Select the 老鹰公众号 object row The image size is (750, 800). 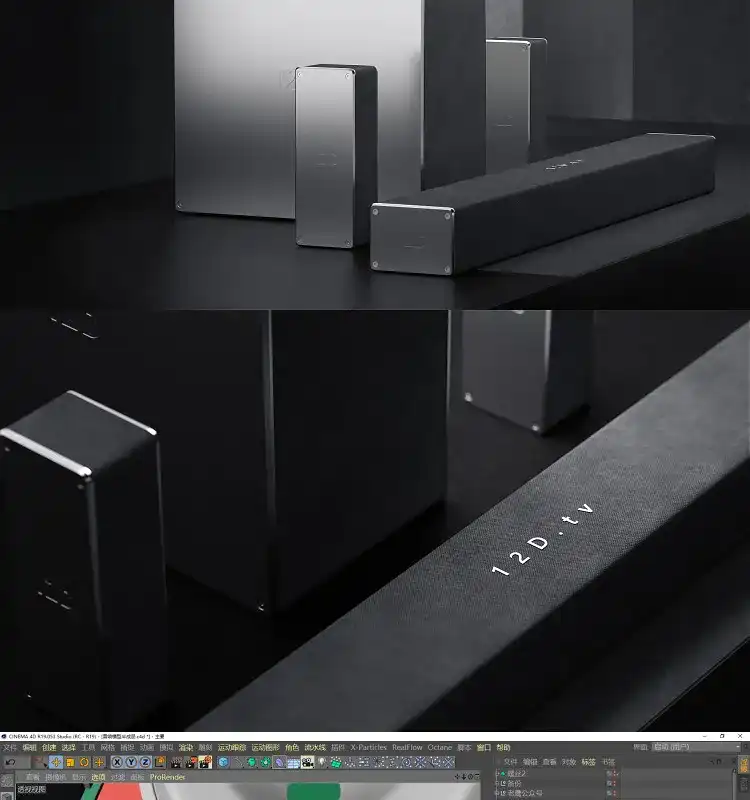point(524,793)
